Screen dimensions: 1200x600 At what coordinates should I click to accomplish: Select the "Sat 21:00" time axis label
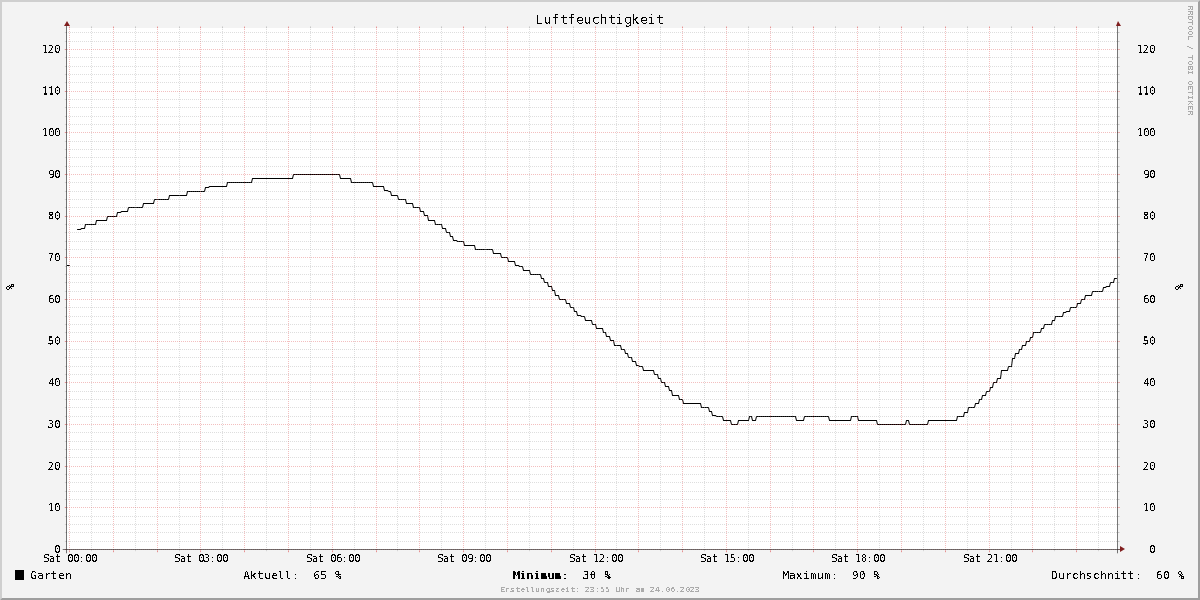990,558
